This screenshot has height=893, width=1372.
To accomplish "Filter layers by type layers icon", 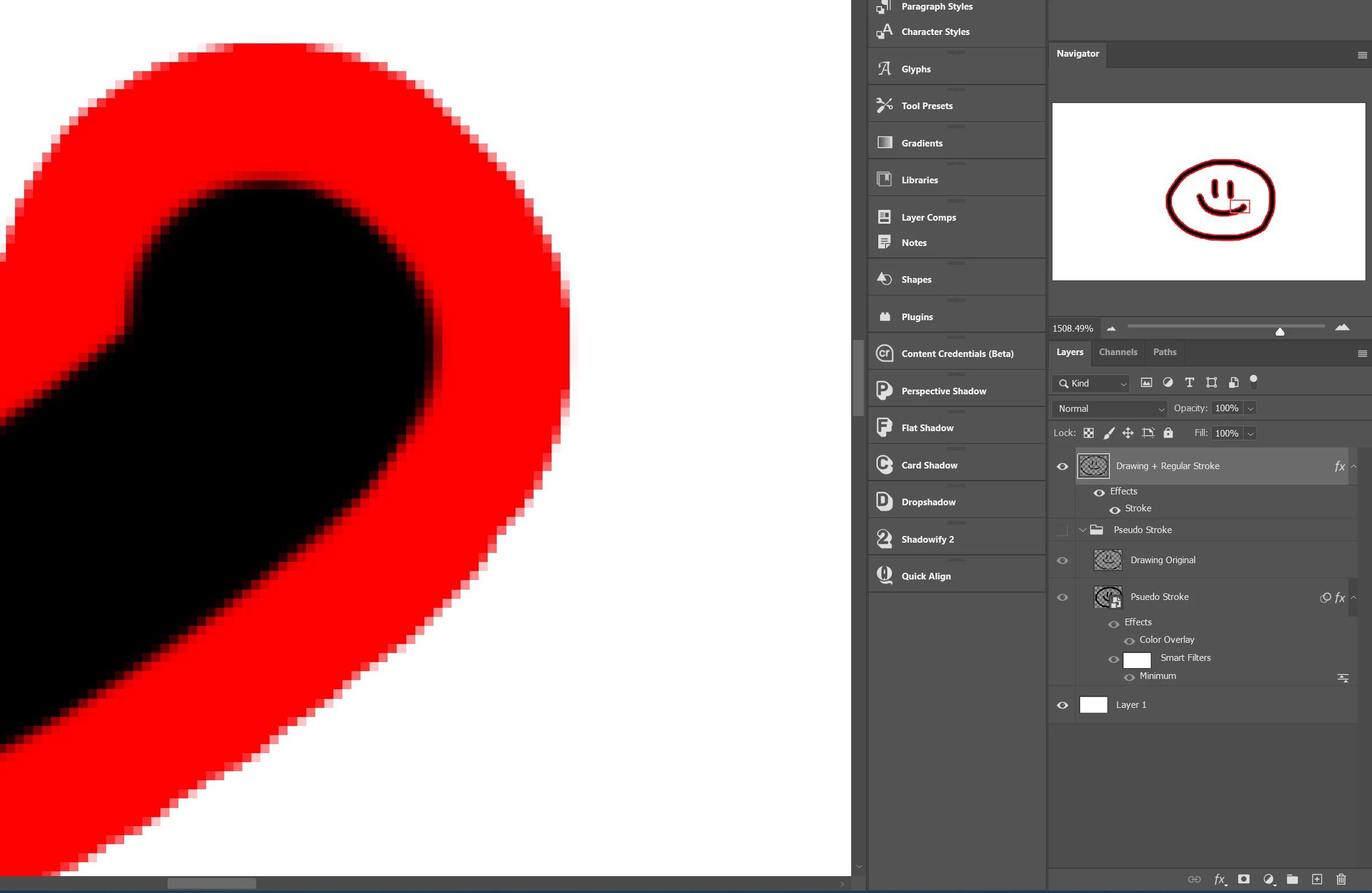I will click(1189, 383).
